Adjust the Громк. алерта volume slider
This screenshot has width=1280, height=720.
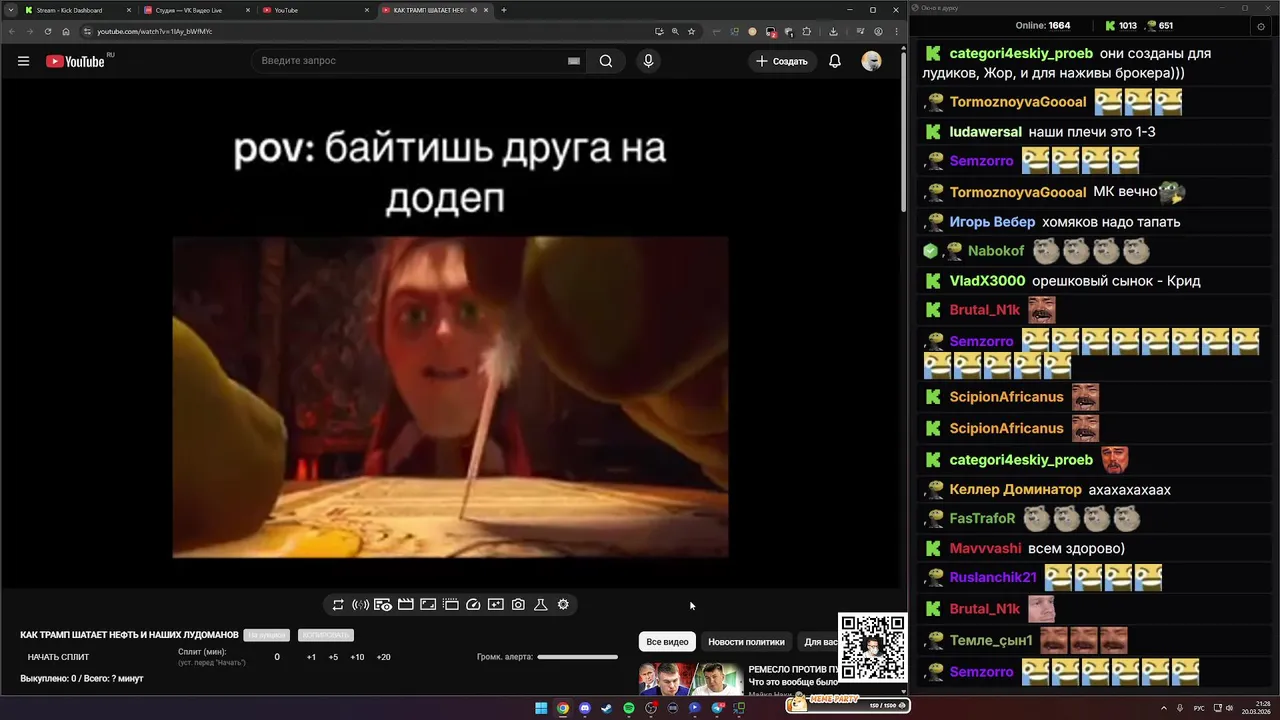coord(577,657)
